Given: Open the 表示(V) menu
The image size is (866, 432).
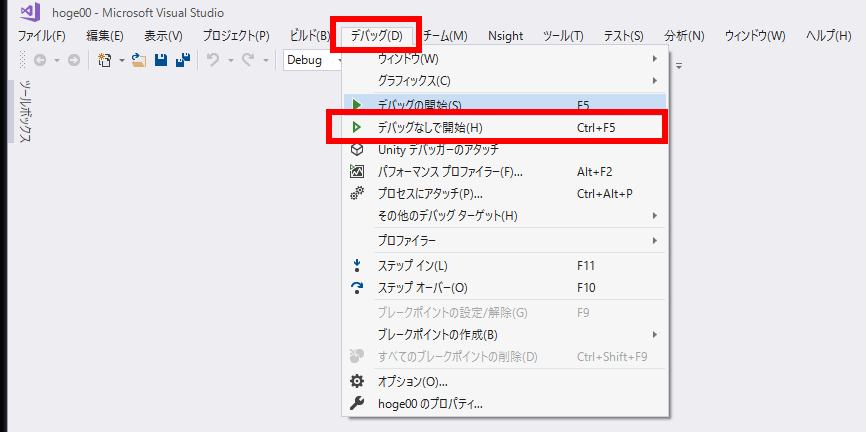Looking at the screenshot, I should [163, 36].
